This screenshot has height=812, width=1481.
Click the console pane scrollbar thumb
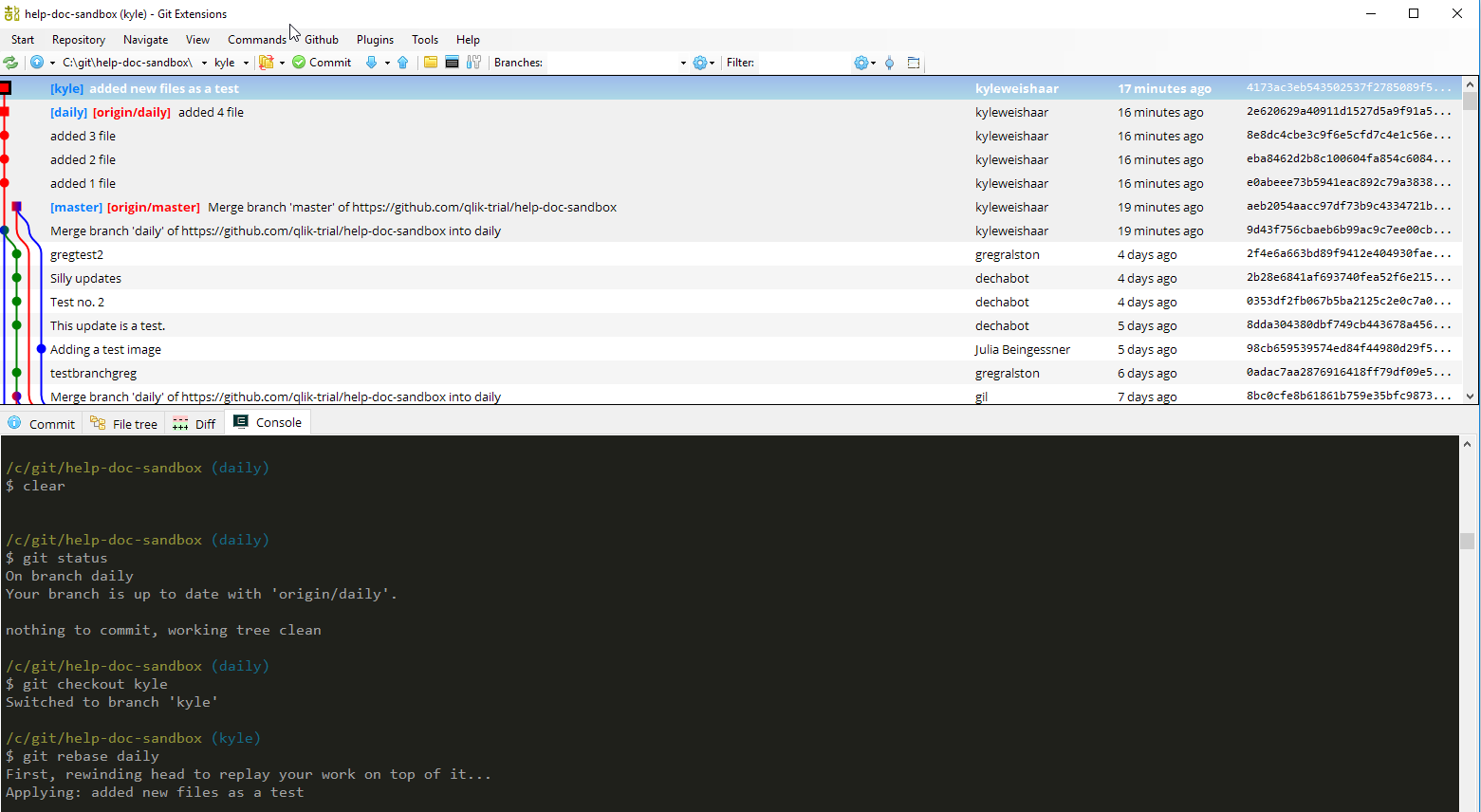click(x=1467, y=541)
